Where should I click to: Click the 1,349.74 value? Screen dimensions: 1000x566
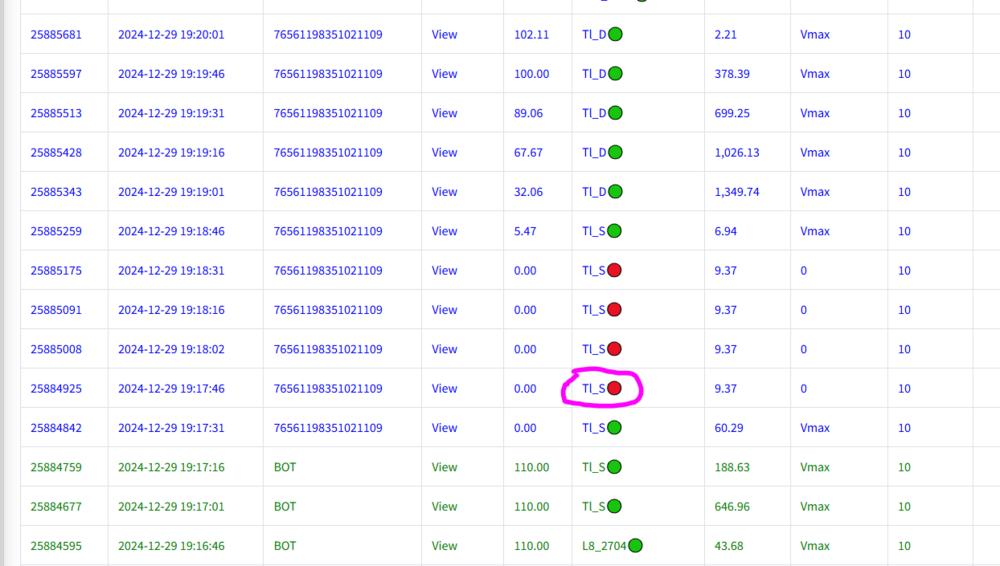737,192
